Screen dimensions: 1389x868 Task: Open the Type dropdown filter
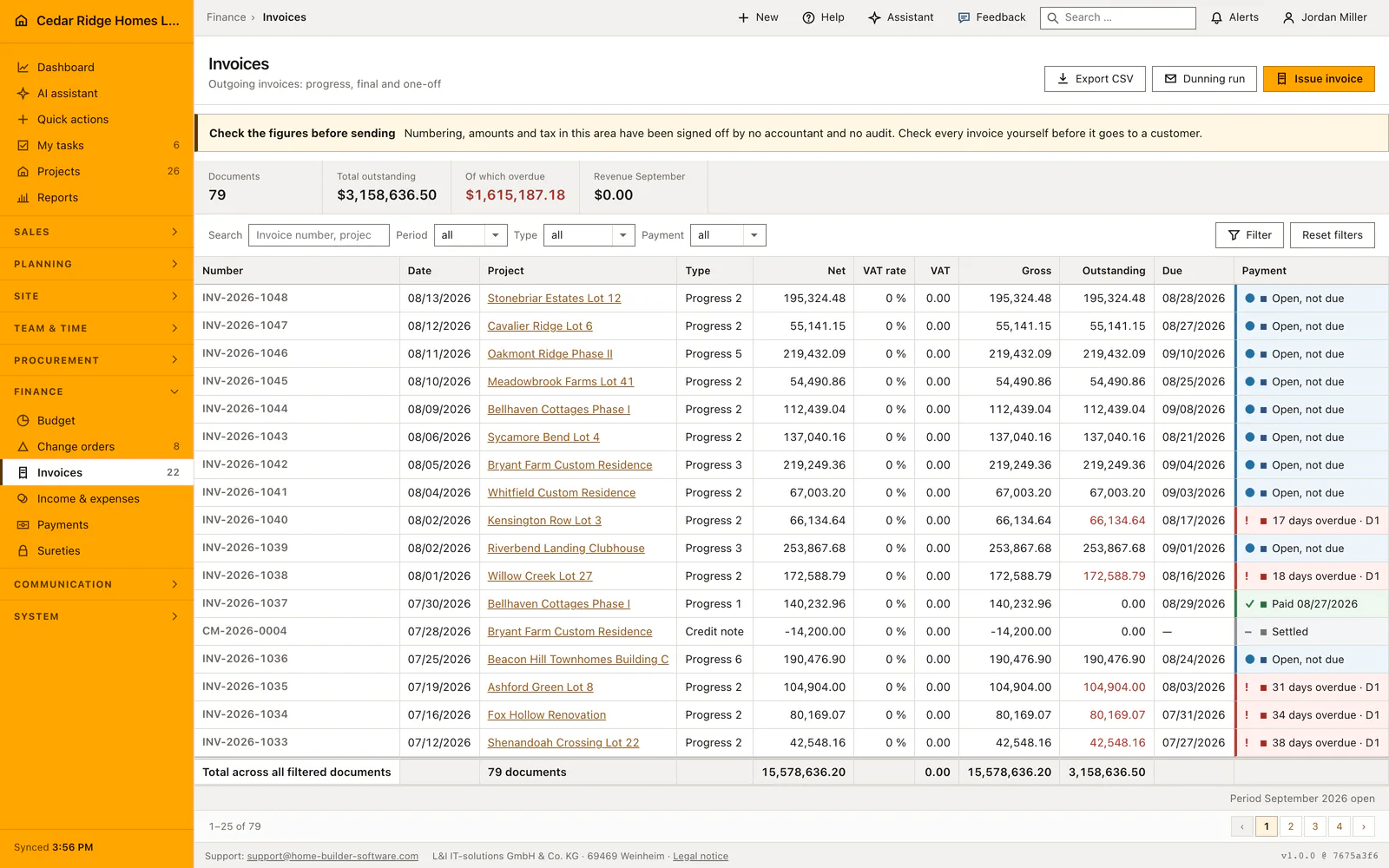(589, 235)
